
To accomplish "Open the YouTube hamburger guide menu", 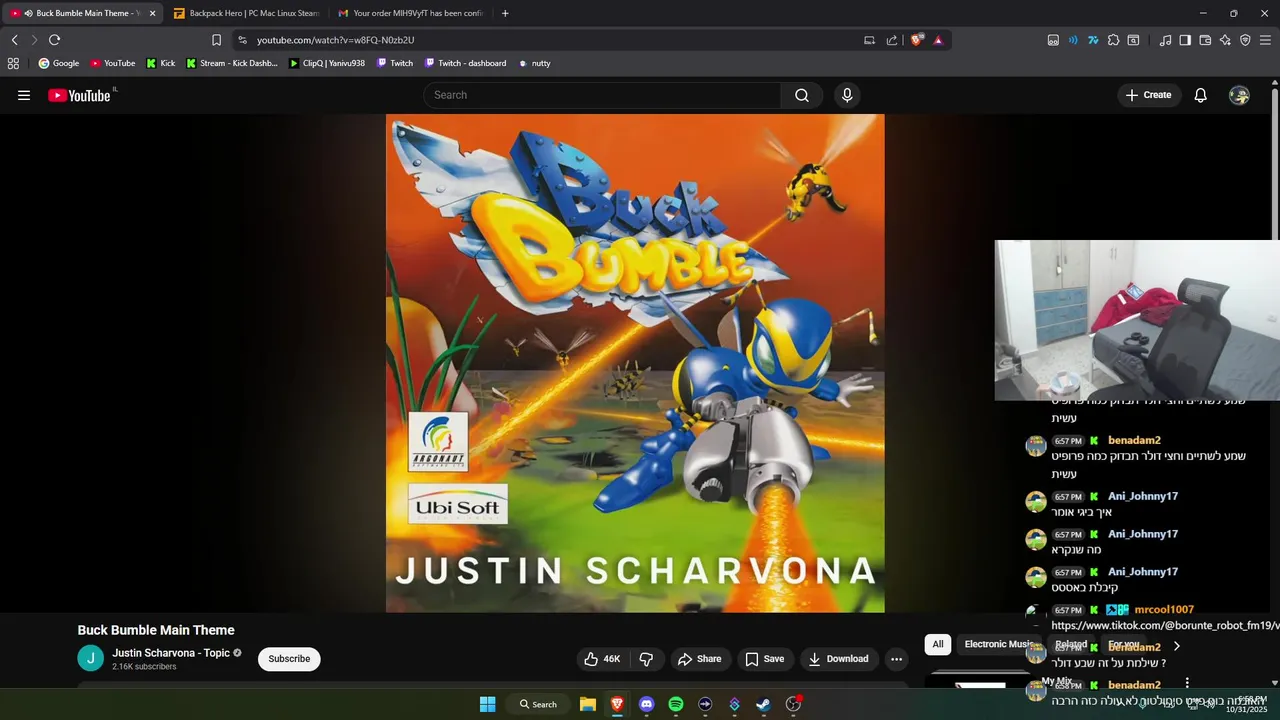I will click(x=24, y=95).
